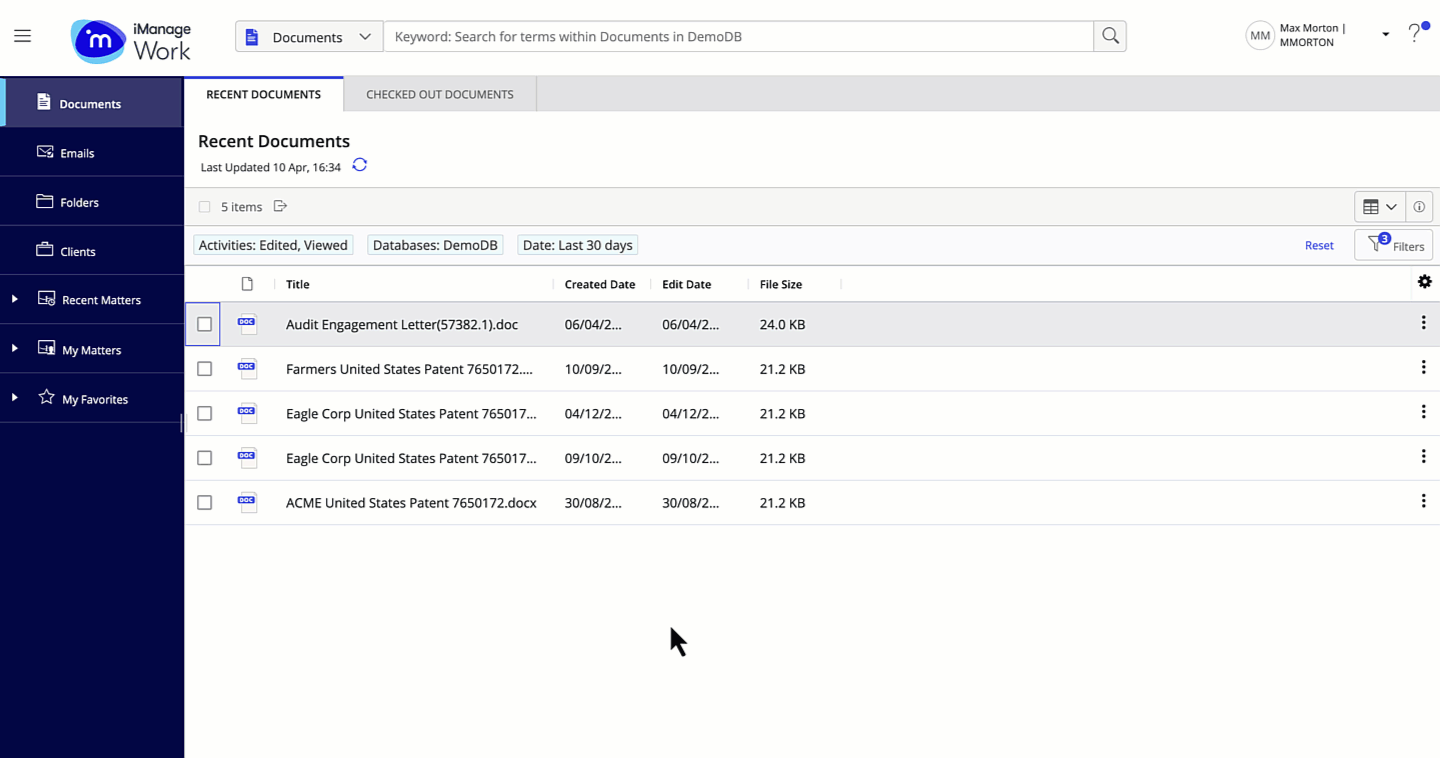Click the Reset filters link
Image resolution: width=1440 pixels, height=758 pixels.
pos(1319,245)
